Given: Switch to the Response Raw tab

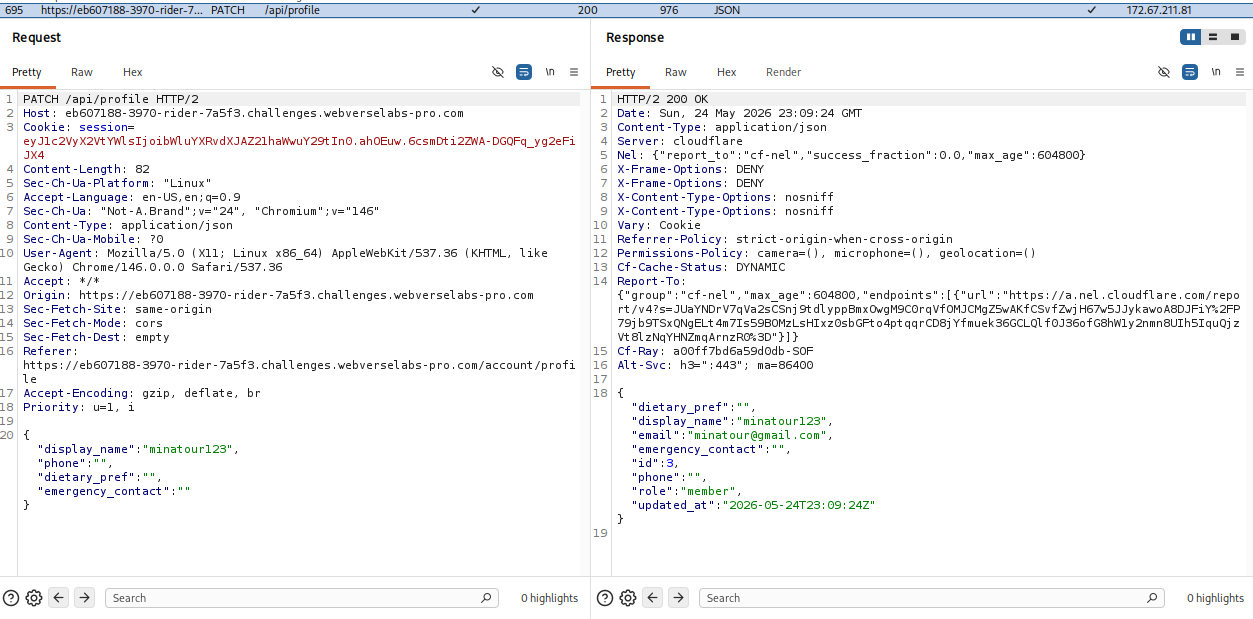Looking at the screenshot, I should 676,72.
